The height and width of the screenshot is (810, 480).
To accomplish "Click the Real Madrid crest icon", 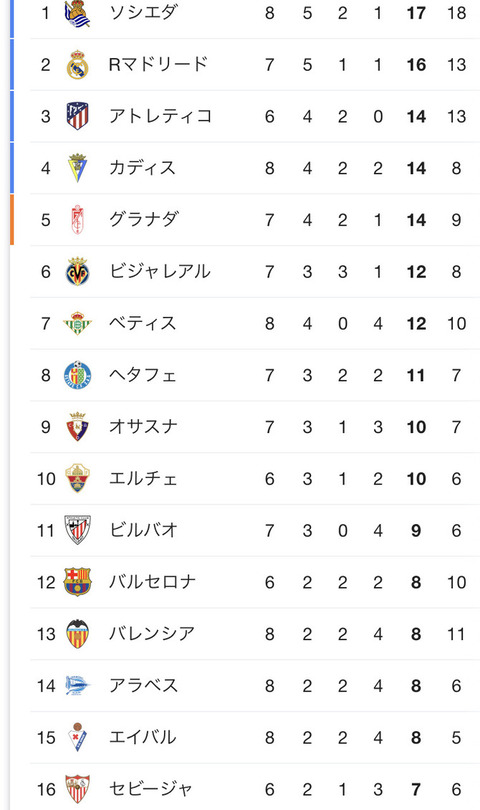I will tap(78, 65).
